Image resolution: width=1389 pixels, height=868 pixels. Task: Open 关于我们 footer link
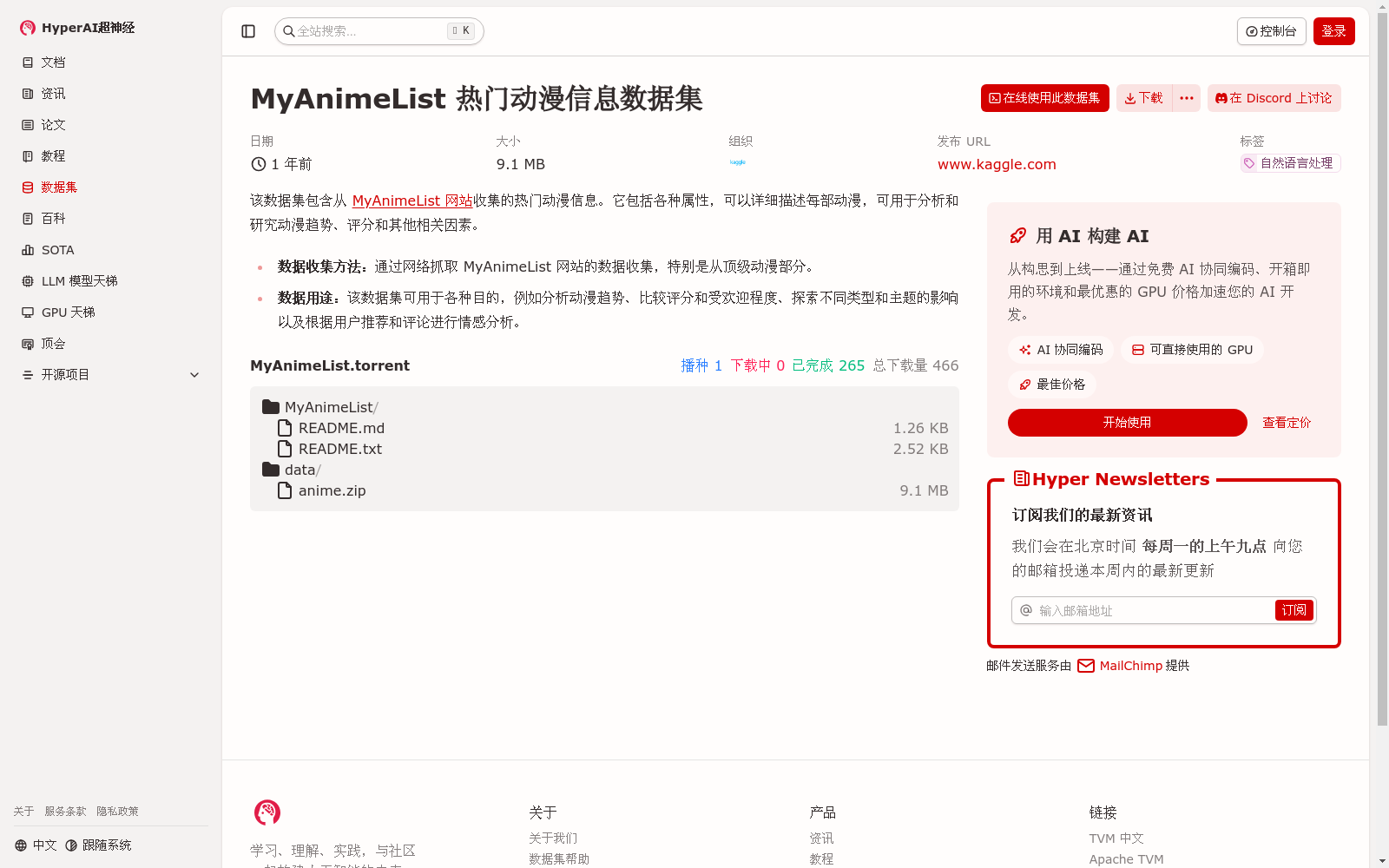pos(553,838)
